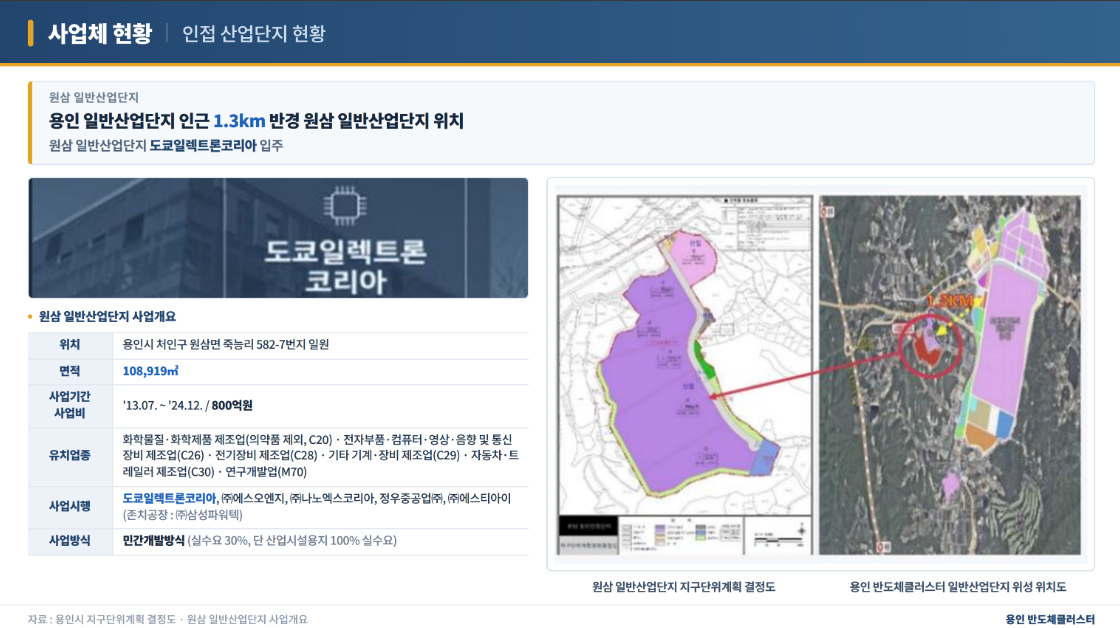Click the 자료 source footnote text
This screenshot has height=628, width=1120.
167,619
